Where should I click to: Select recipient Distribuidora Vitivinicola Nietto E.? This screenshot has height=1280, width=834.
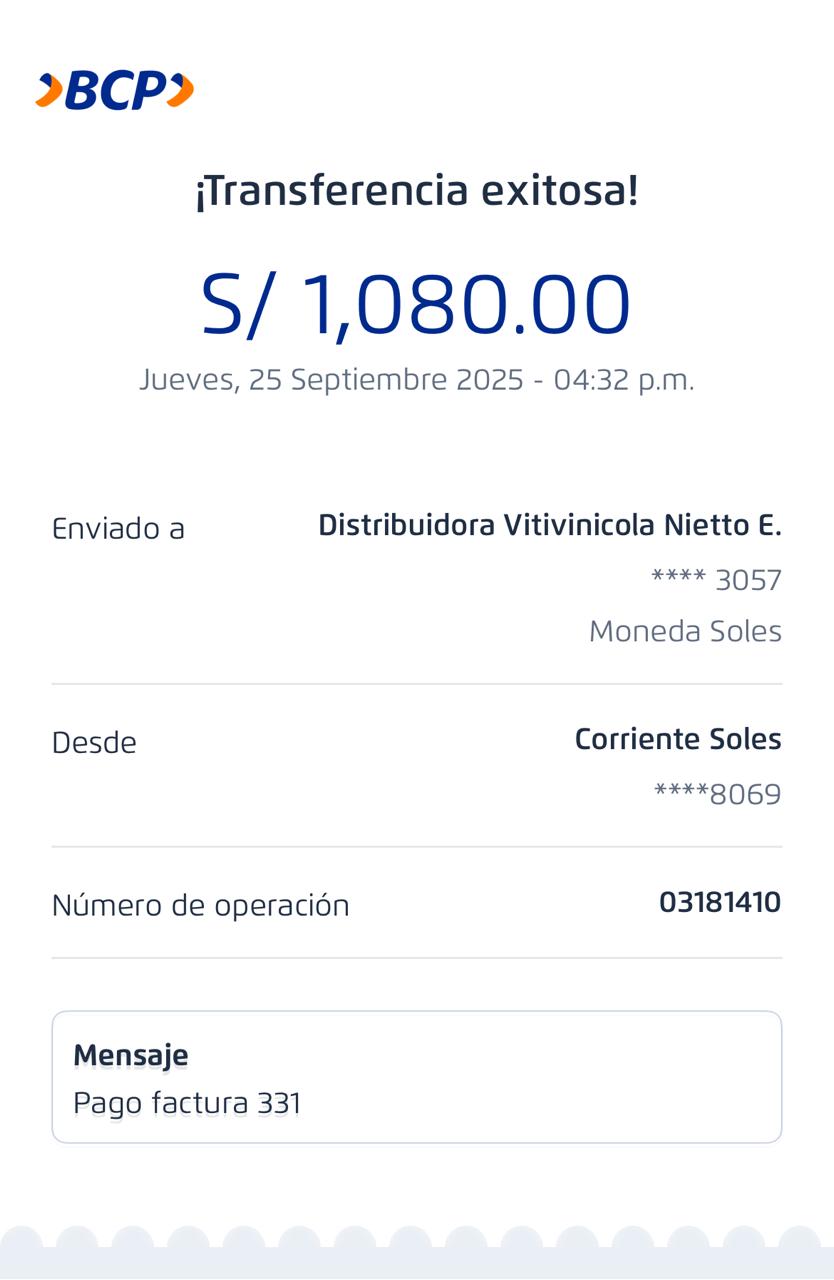click(x=549, y=525)
